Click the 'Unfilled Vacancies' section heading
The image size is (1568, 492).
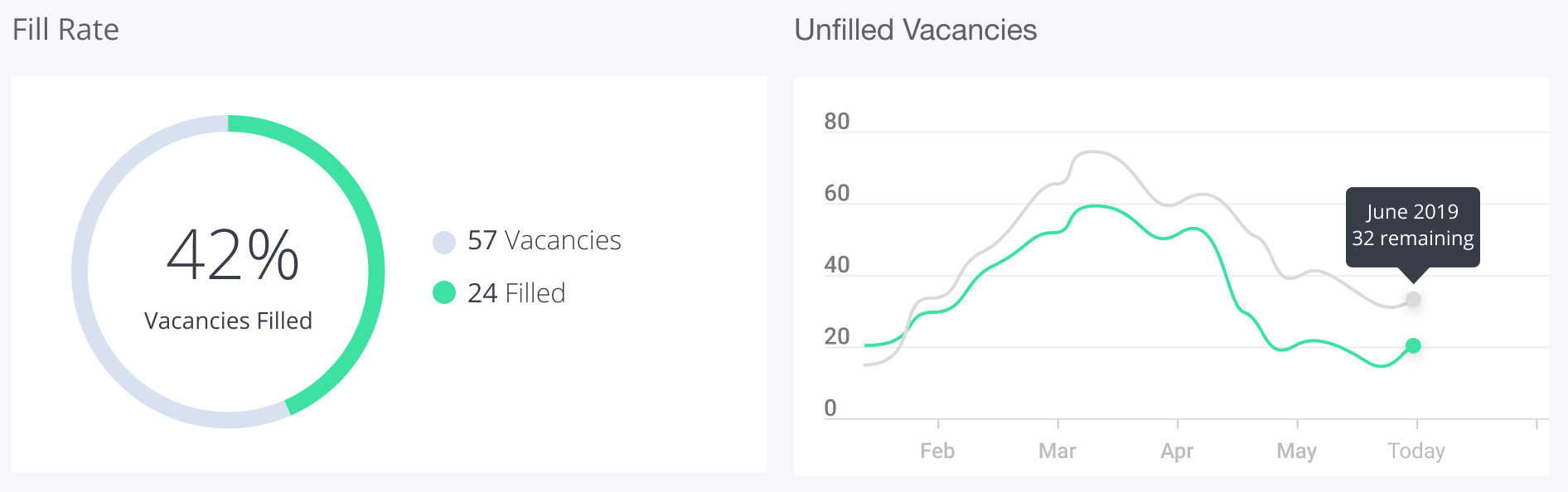[915, 30]
